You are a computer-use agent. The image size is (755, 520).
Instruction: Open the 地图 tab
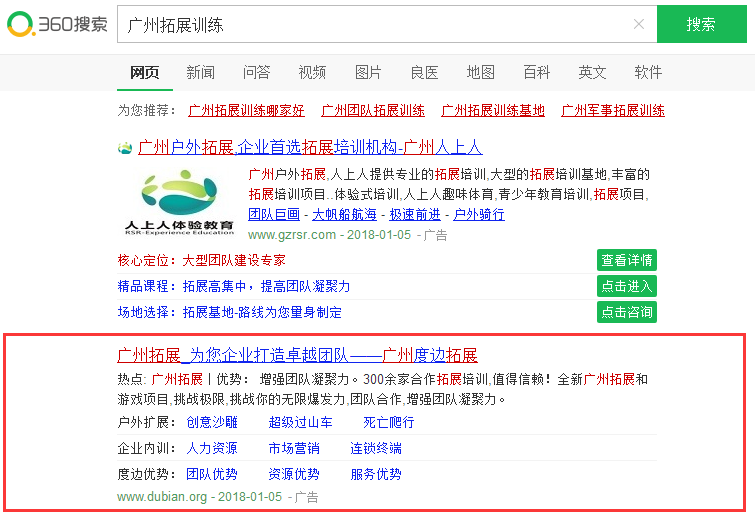coord(481,73)
